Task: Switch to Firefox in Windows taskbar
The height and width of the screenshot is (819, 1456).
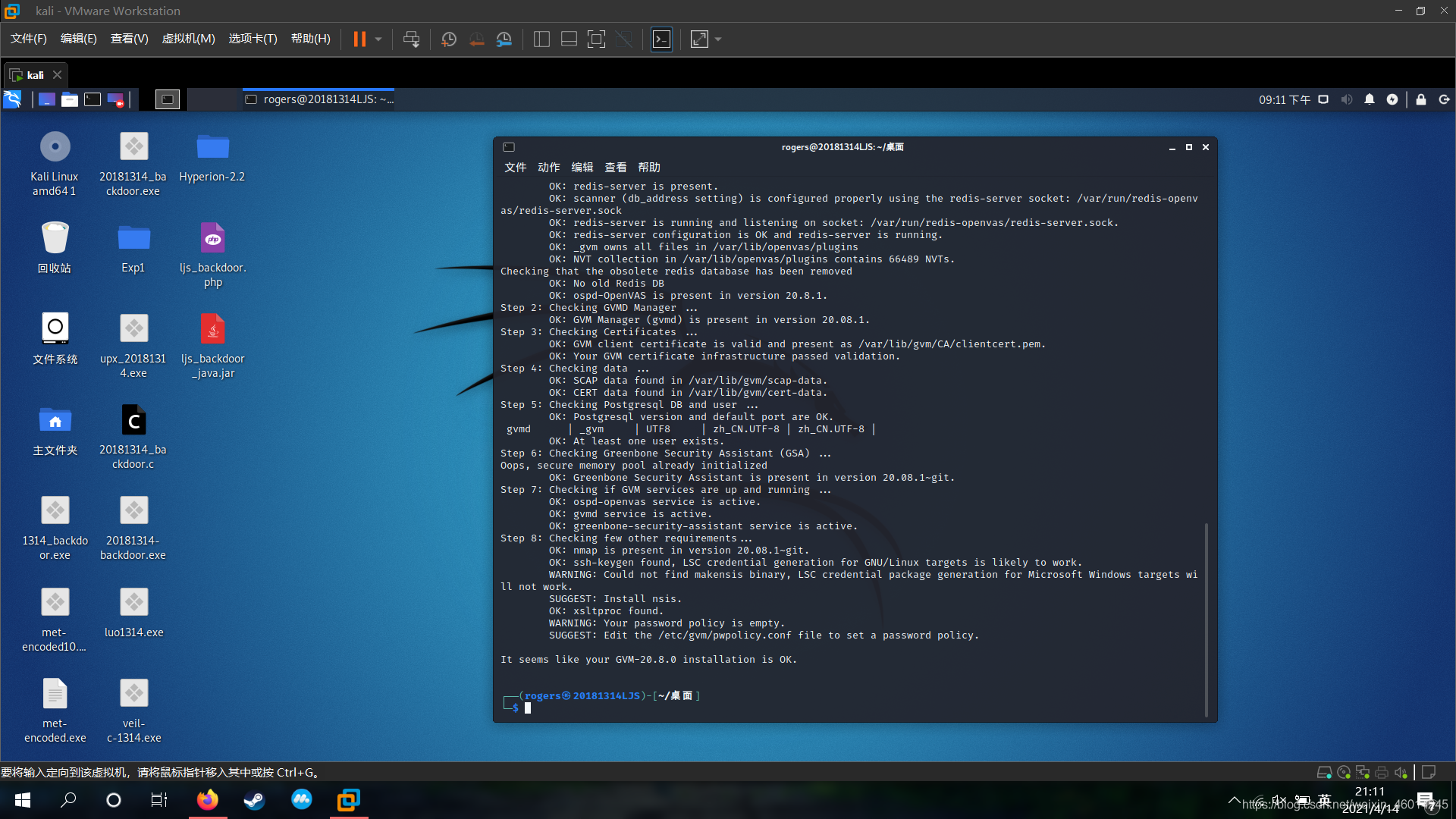Action: pos(207,800)
